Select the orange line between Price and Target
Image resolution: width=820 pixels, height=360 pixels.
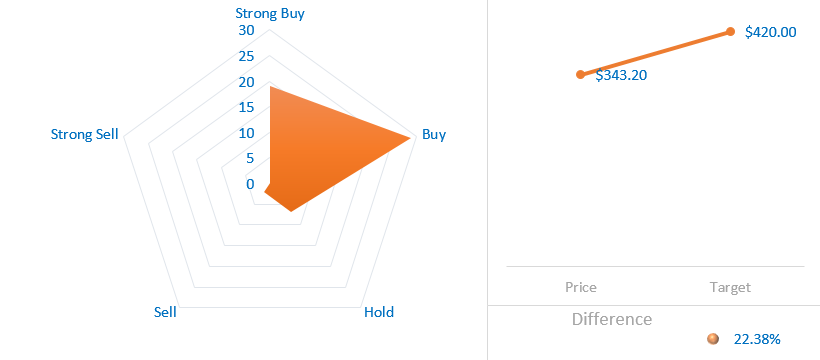click(x=655, y=53)
